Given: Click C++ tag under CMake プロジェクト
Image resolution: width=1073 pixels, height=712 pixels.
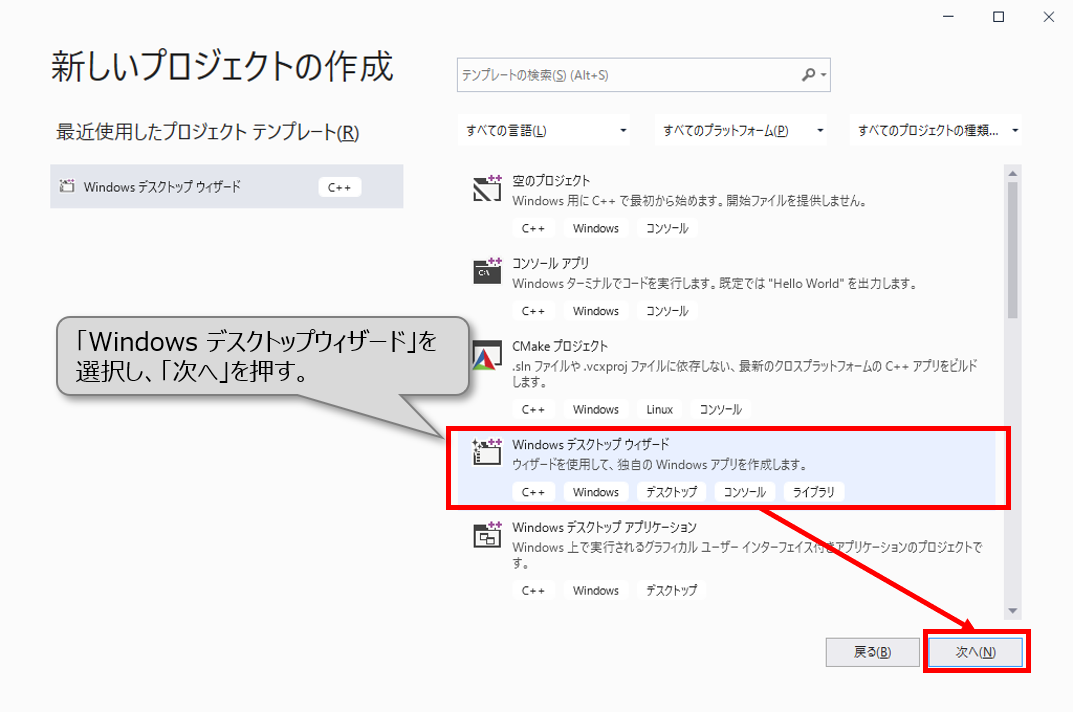Looking at the screenshot, I should [x=533, y=409].
